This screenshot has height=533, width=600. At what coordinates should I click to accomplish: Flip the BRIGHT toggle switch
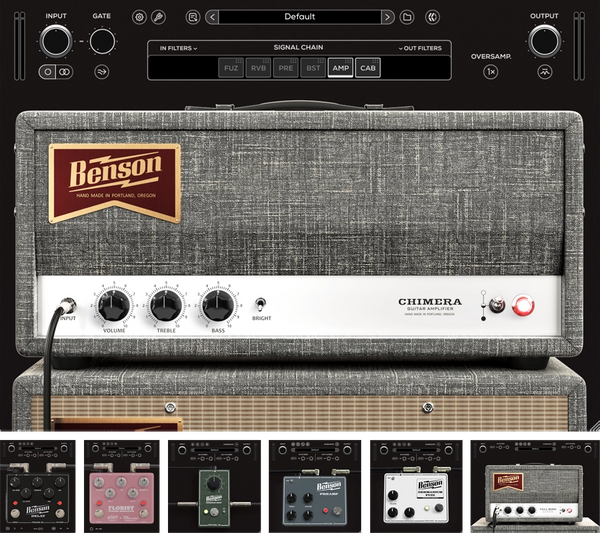261,305
